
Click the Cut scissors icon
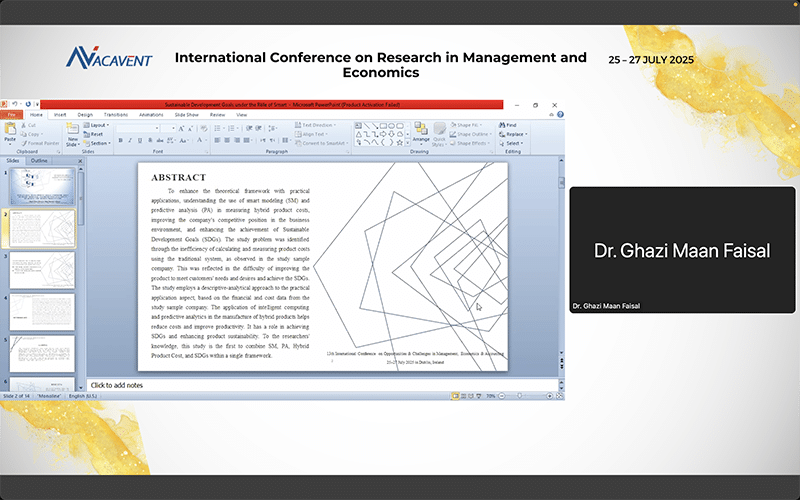[x=24, y=125]
